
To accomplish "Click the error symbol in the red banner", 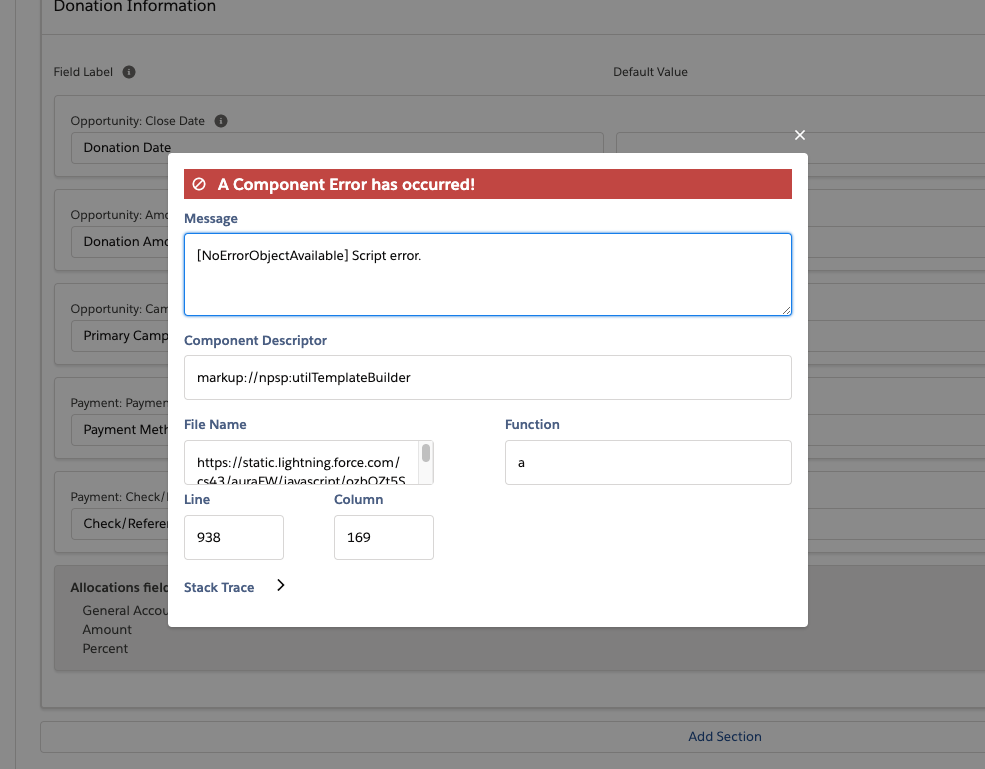I will [x=198, y=184].
